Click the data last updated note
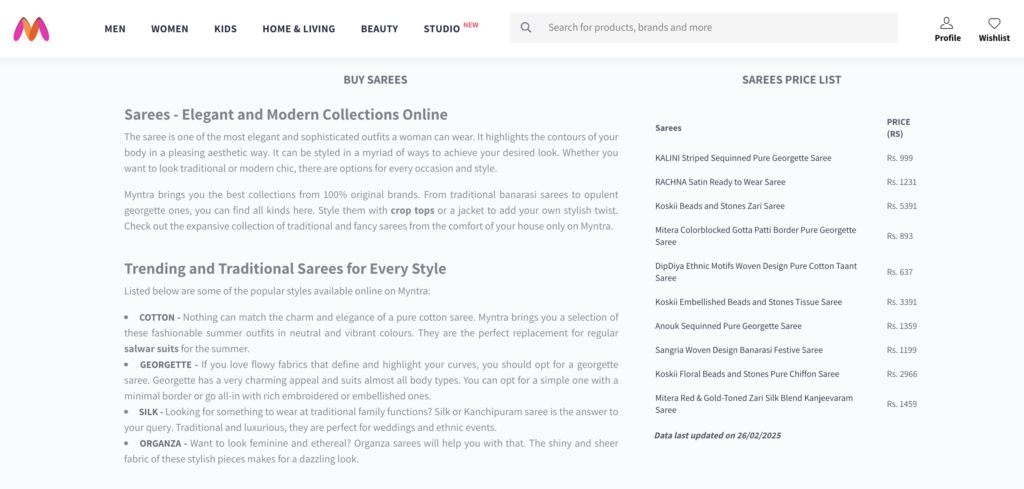The image size is (1024, 489). tap(718, 435)
